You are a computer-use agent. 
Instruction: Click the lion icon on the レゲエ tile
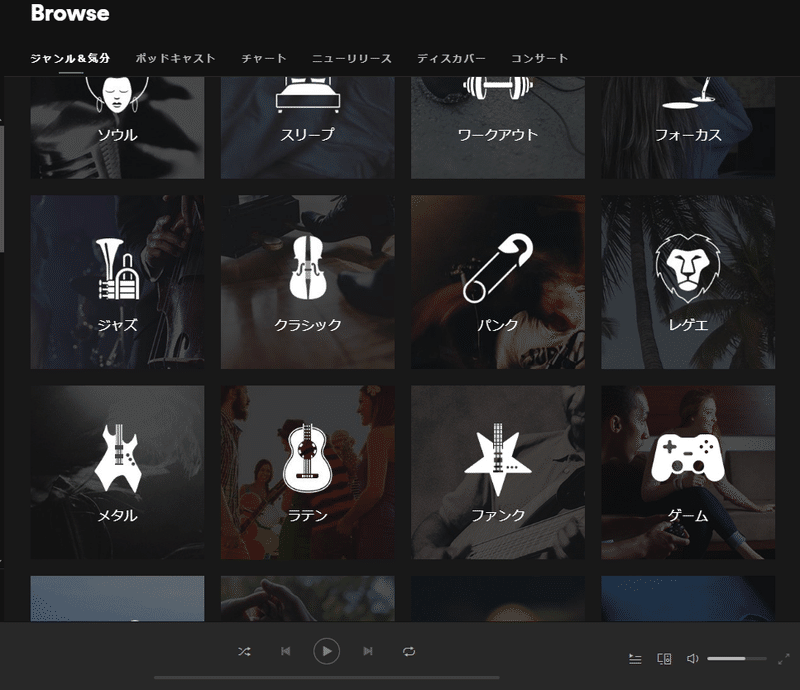click(688, 269)
